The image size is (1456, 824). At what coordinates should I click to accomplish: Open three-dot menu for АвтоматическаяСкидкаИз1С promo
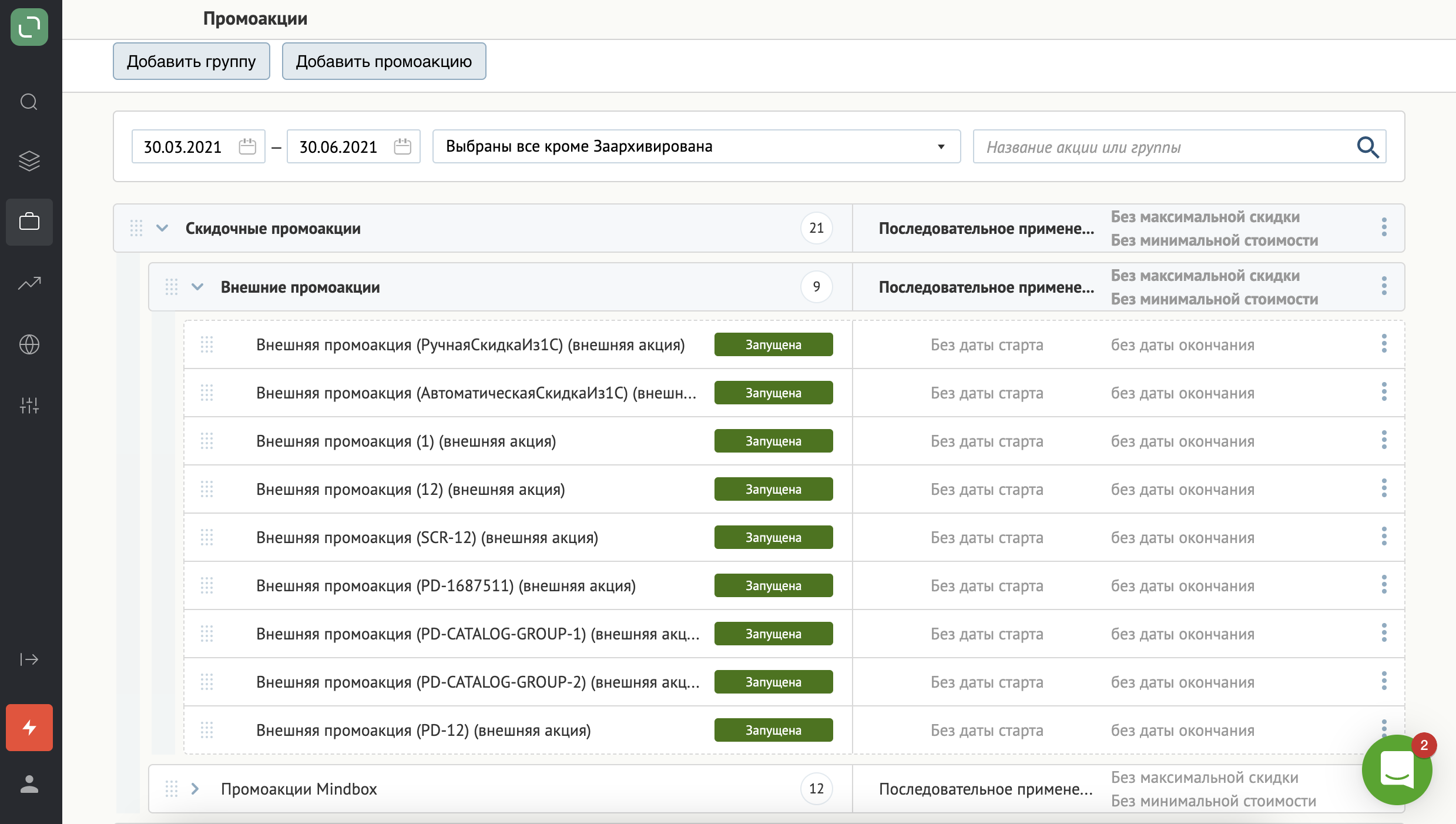[x=1384, y=392]
